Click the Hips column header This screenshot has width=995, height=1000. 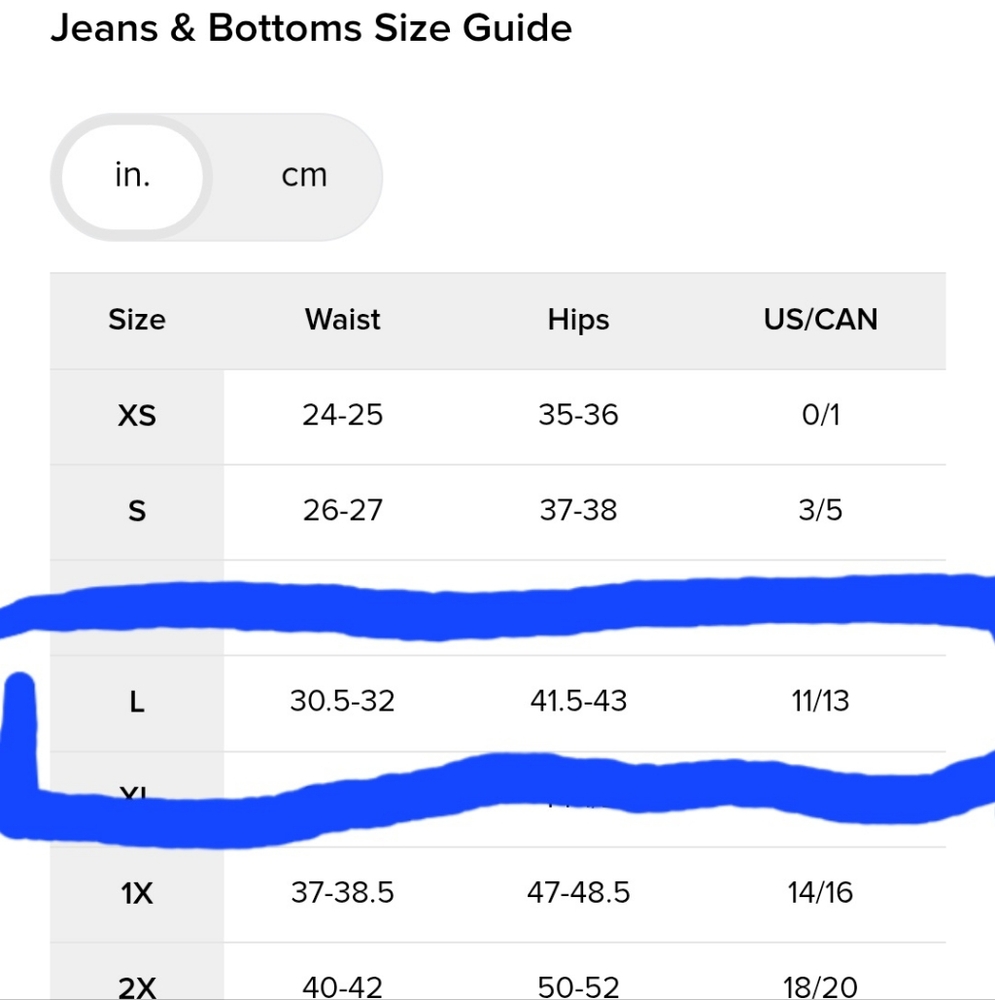coord(578,320)
